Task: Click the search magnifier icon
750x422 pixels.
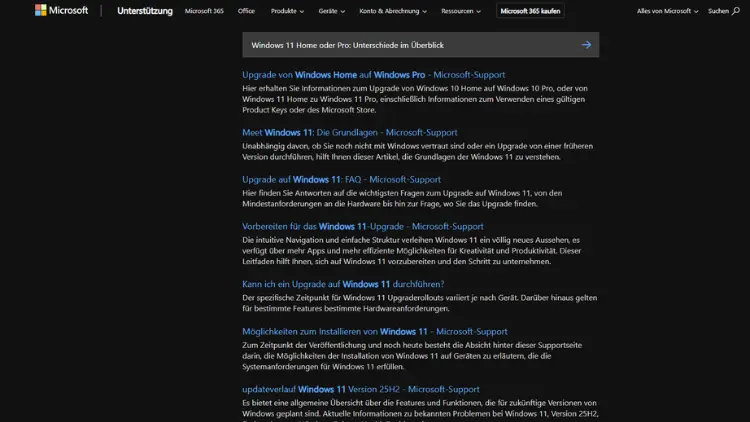Action: coord(736,11)
